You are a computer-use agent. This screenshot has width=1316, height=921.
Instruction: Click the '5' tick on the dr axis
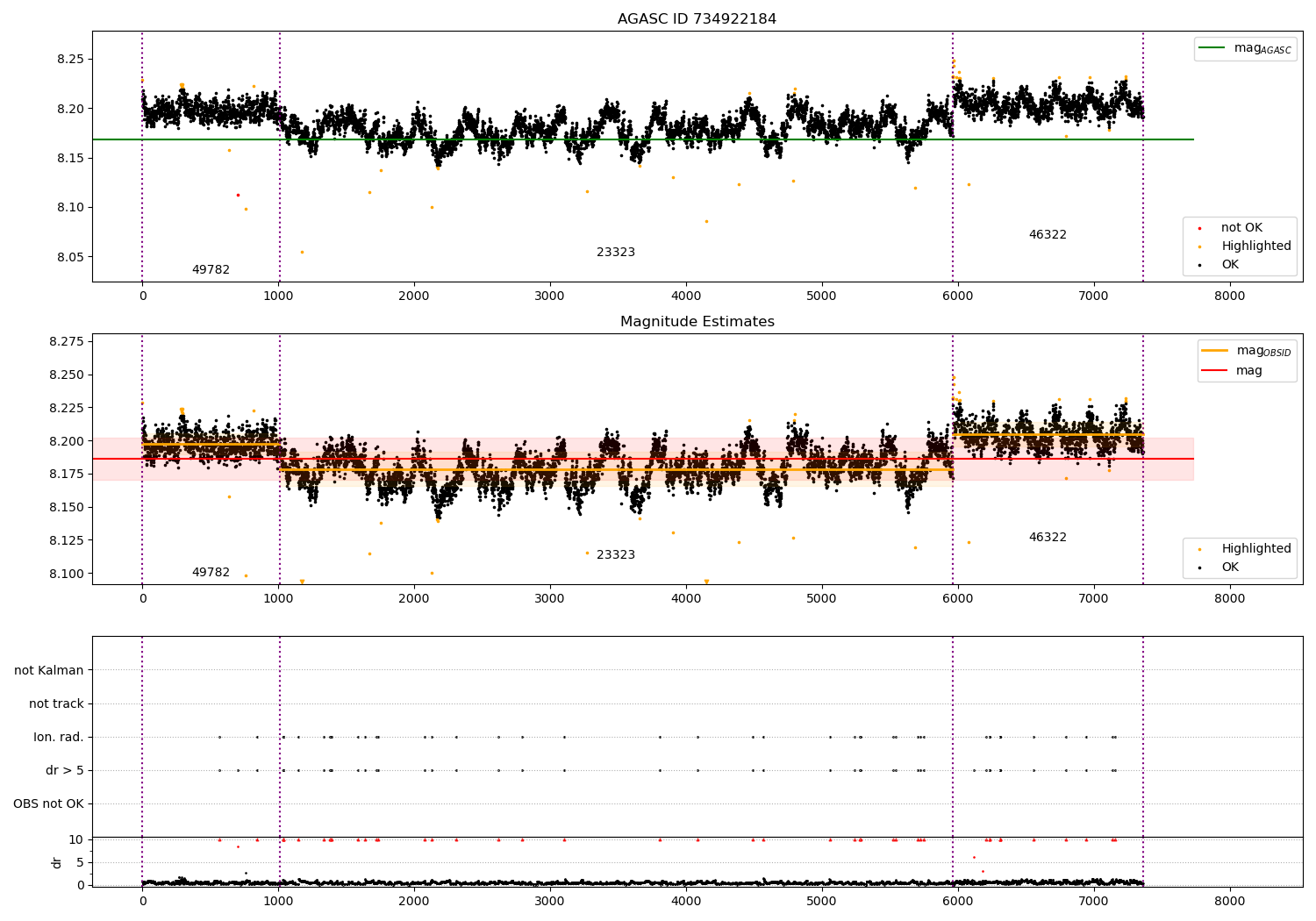(80, 862)
